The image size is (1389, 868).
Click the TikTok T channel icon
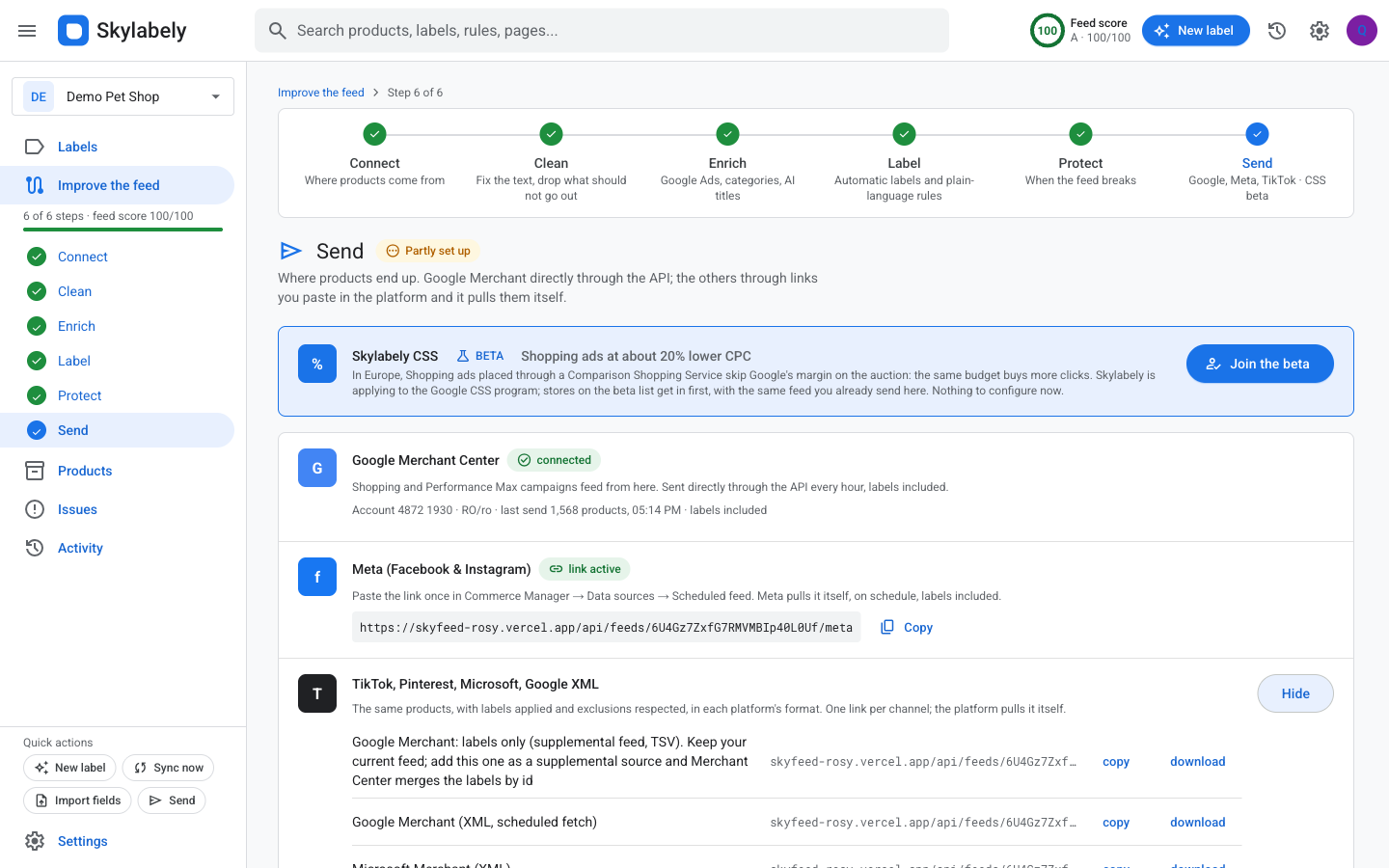pyautogui.click(x=317, y=693)
